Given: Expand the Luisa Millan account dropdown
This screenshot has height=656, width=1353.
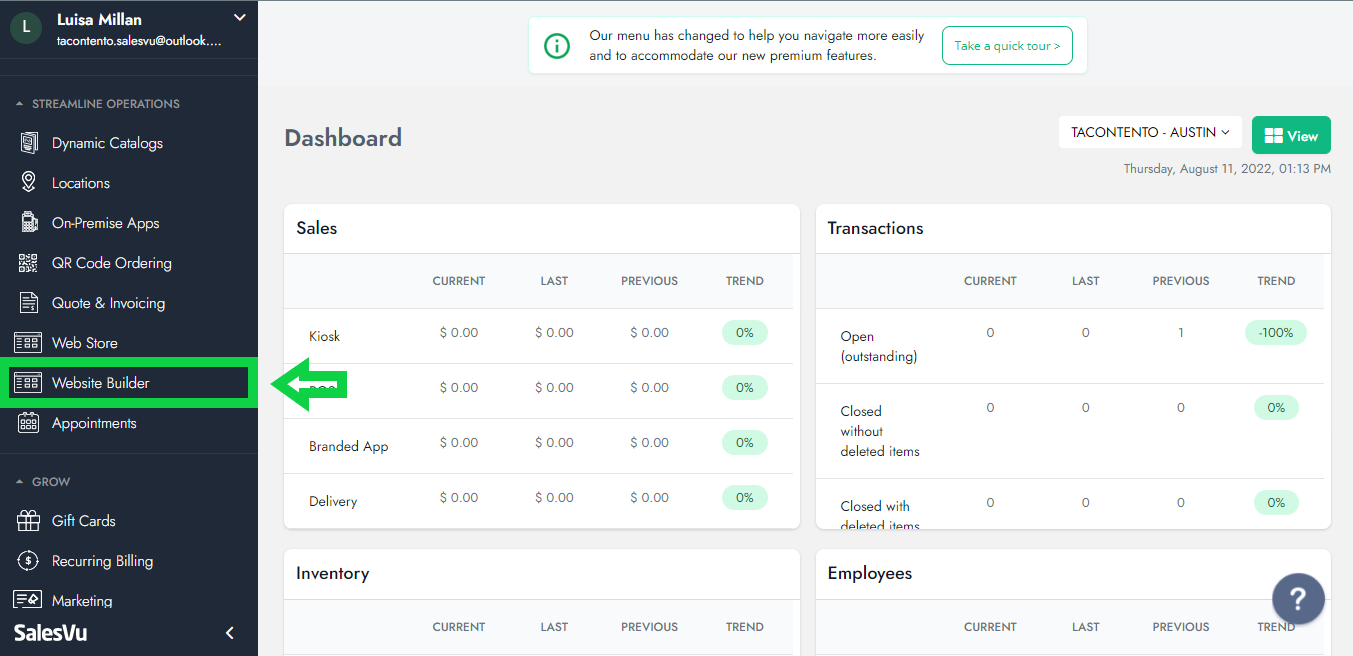Looking at the screenshot, I should (239, 17).
